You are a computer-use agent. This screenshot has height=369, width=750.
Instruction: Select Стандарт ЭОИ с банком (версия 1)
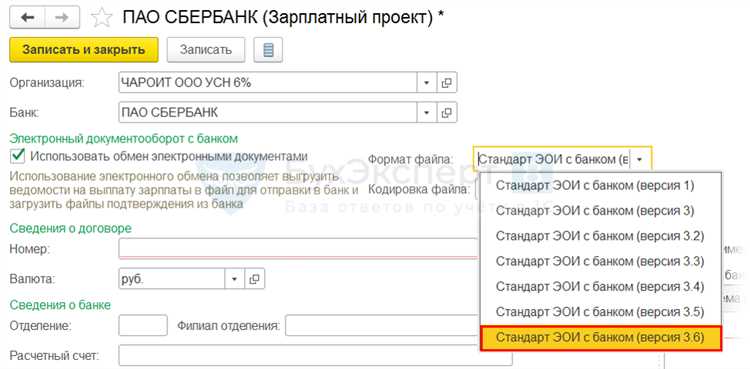point(600,185)
